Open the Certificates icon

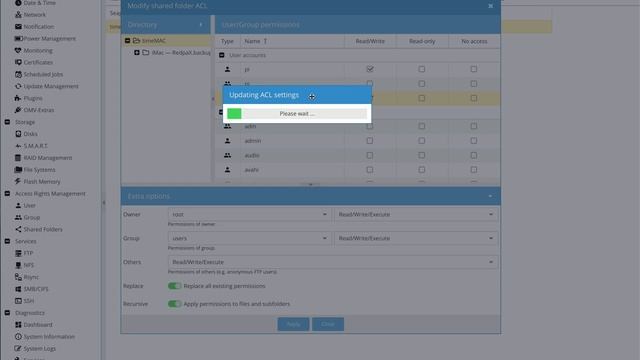click(18, 62)
